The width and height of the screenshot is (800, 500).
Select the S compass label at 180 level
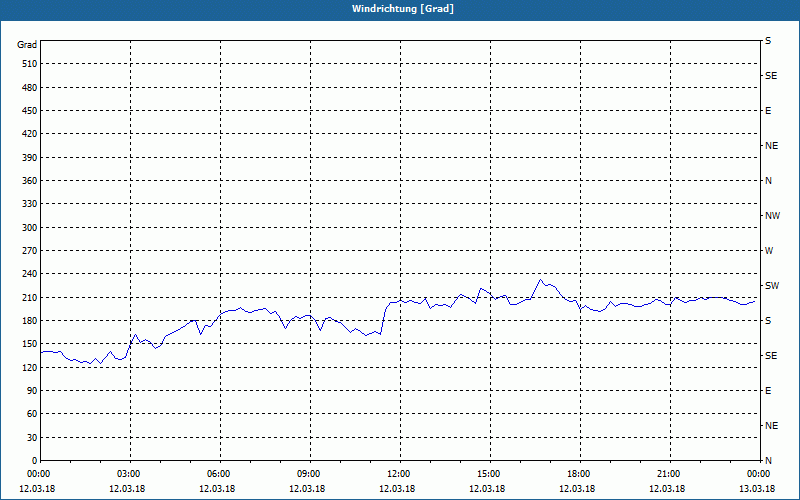click(x=768, y=321)
